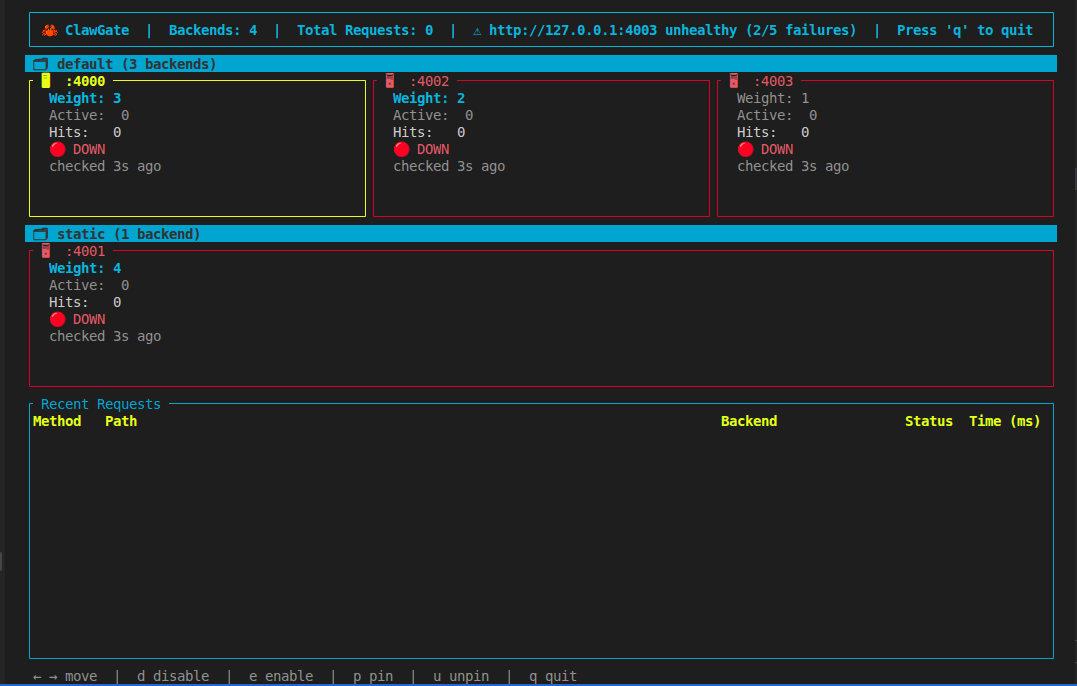This screenshot has width=1077, height=686.
Task: Click 'checked 3s ago' on backend :4003
Action: point(793,167)
